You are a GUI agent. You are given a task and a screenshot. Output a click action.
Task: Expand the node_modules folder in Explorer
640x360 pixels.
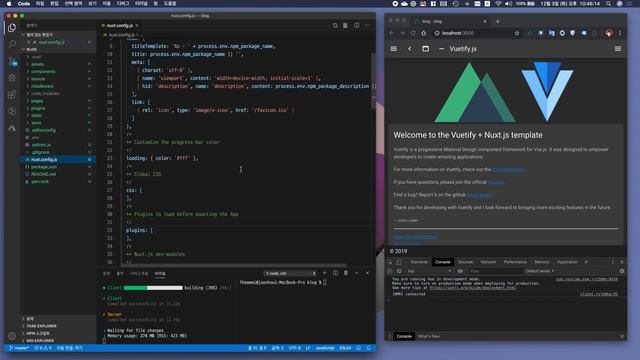pos(45,93)
